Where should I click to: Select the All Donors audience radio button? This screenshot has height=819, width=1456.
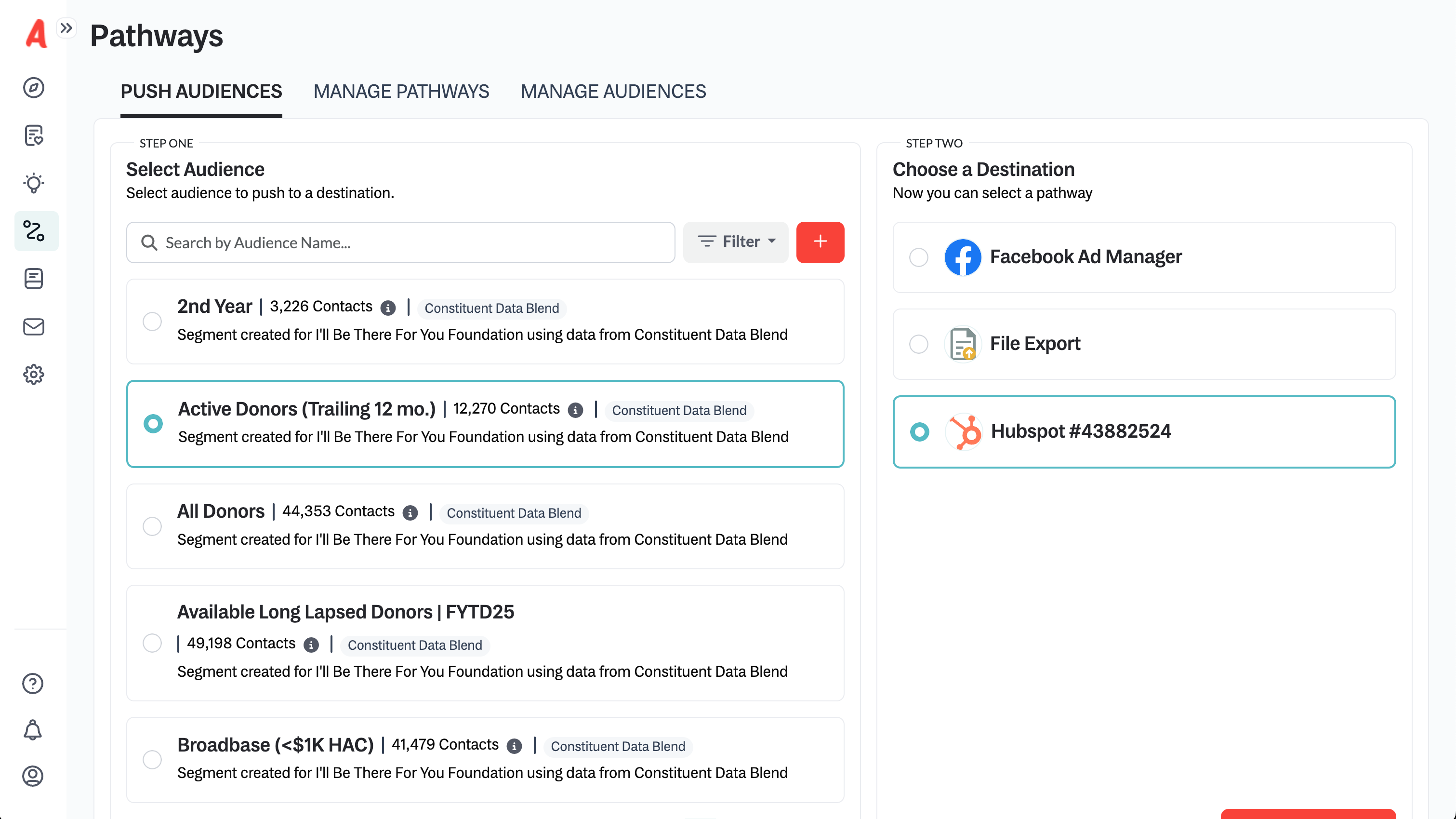point(152,526)
